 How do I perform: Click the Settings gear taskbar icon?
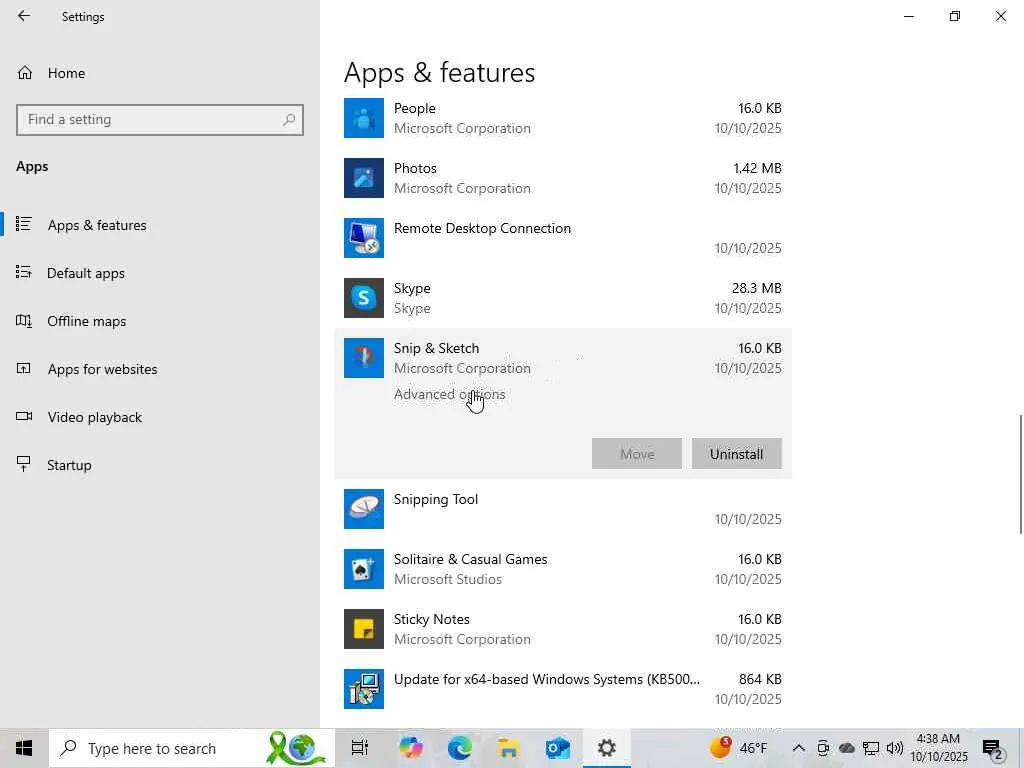pos(607,748)
